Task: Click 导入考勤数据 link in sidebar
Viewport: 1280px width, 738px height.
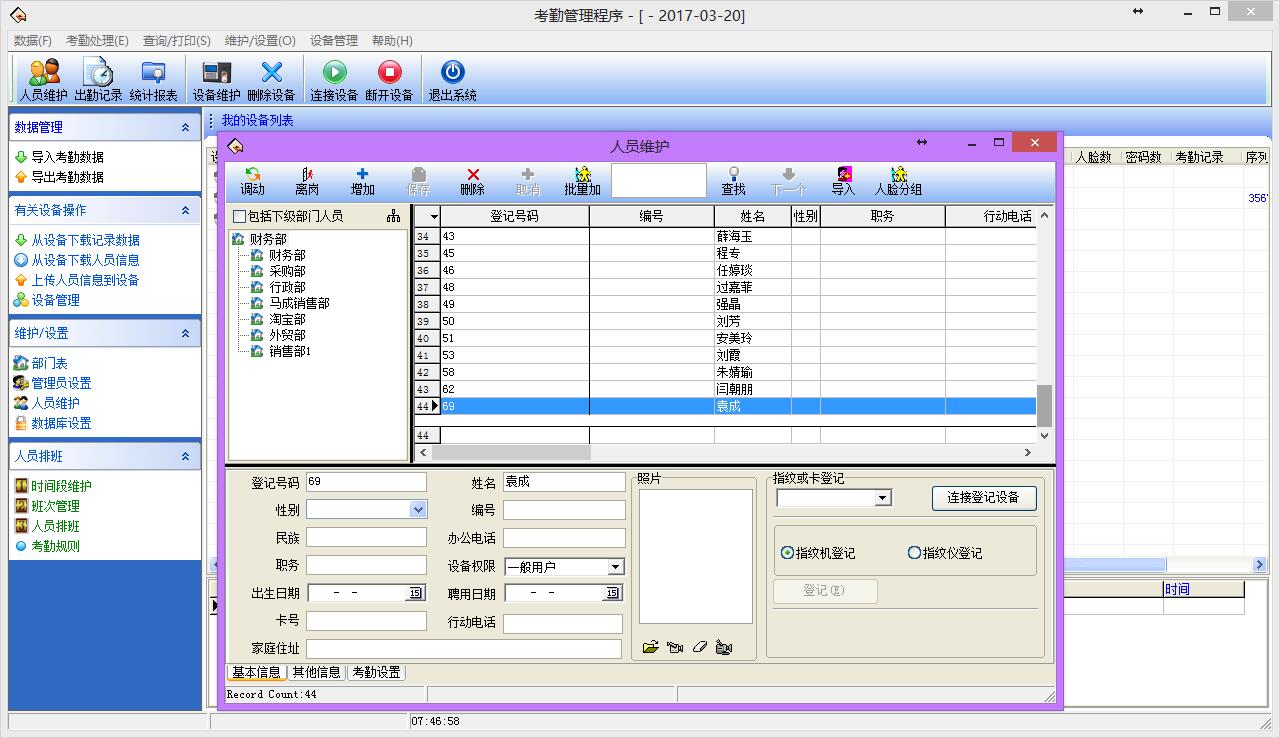Action: 67,157
